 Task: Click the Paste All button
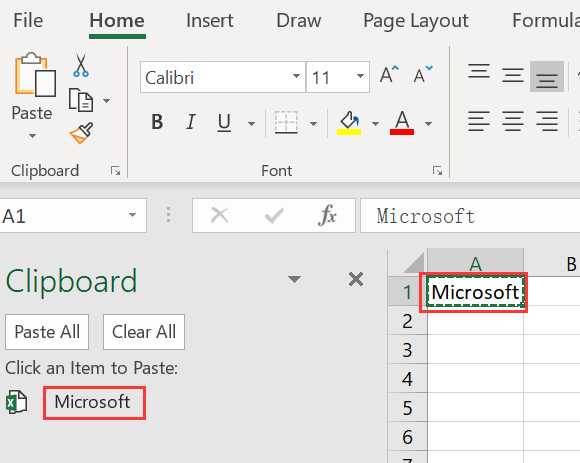[x=47, y=332]
